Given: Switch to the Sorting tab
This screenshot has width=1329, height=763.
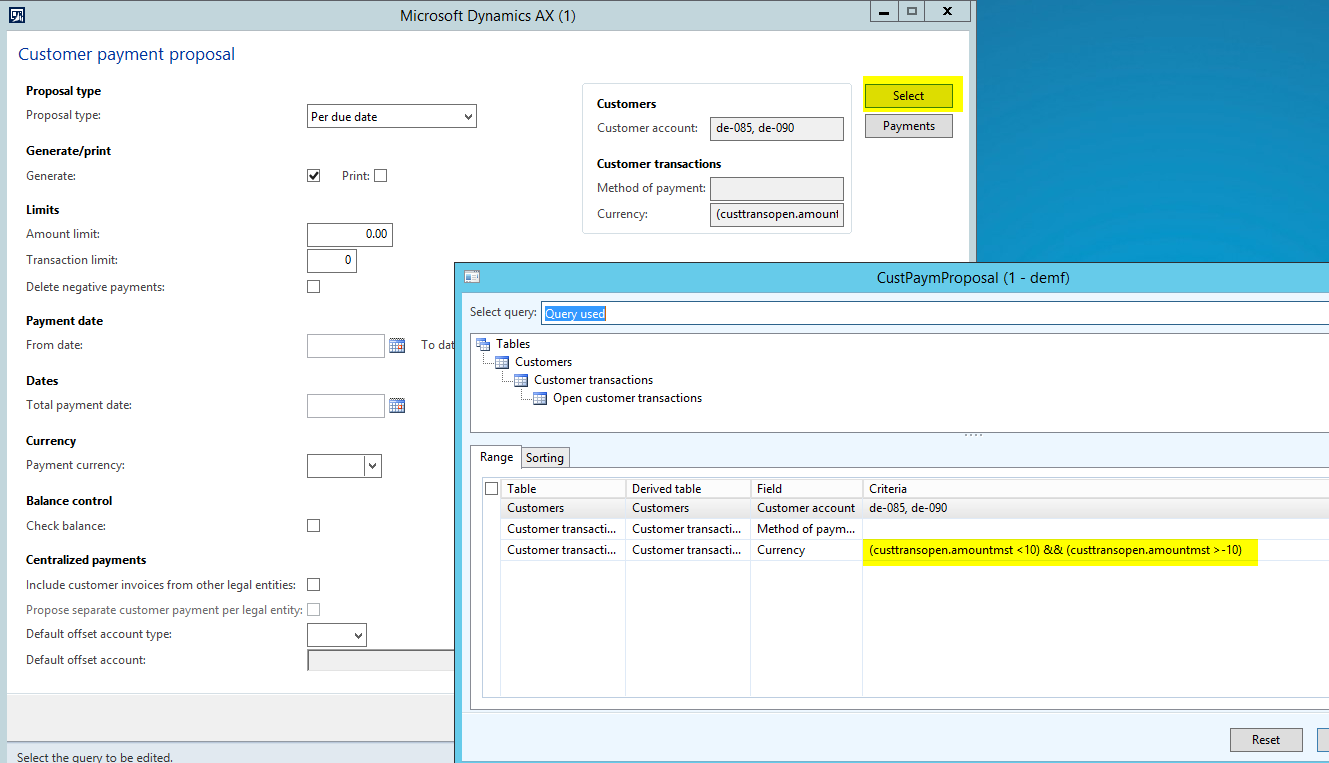Looking at the screenshot, I should point(545,458).
